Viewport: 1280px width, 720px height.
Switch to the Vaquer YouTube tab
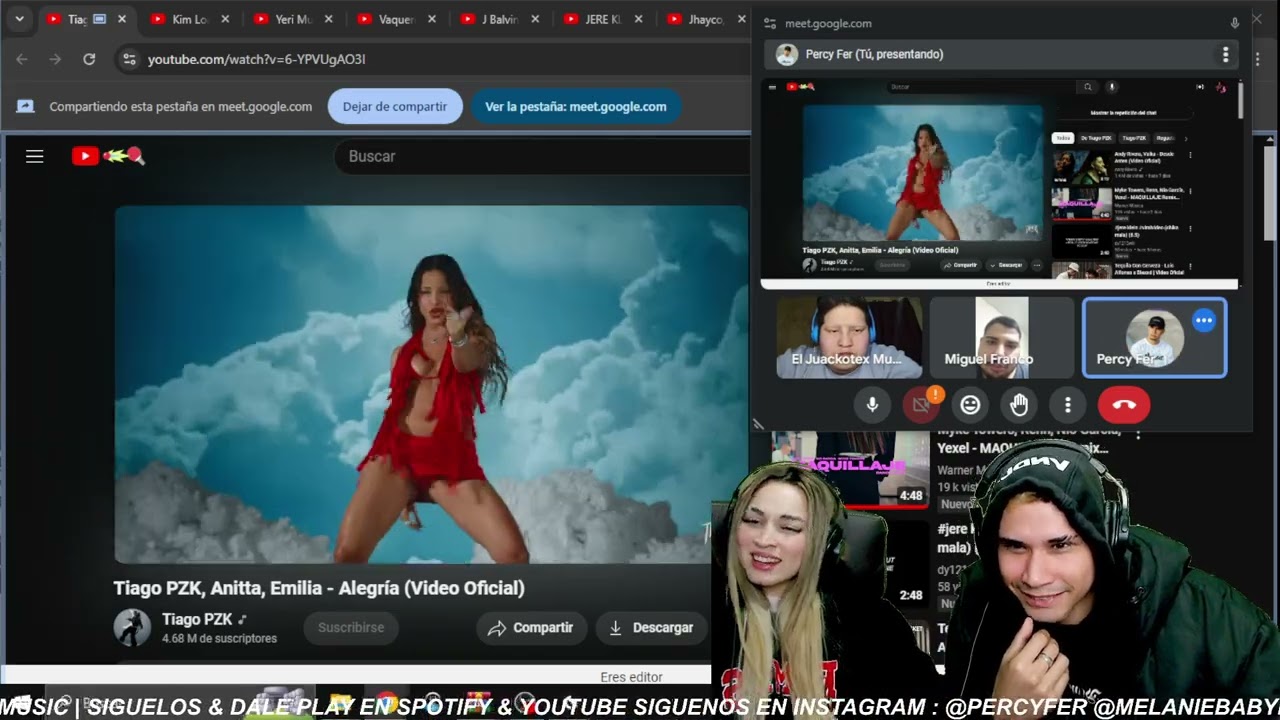pyautogui.click(x=395, y=19)
